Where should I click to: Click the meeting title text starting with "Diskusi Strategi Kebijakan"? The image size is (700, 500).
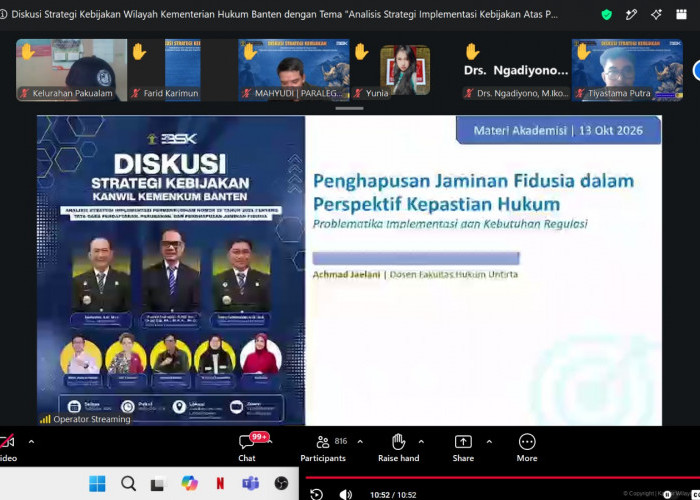284,14
